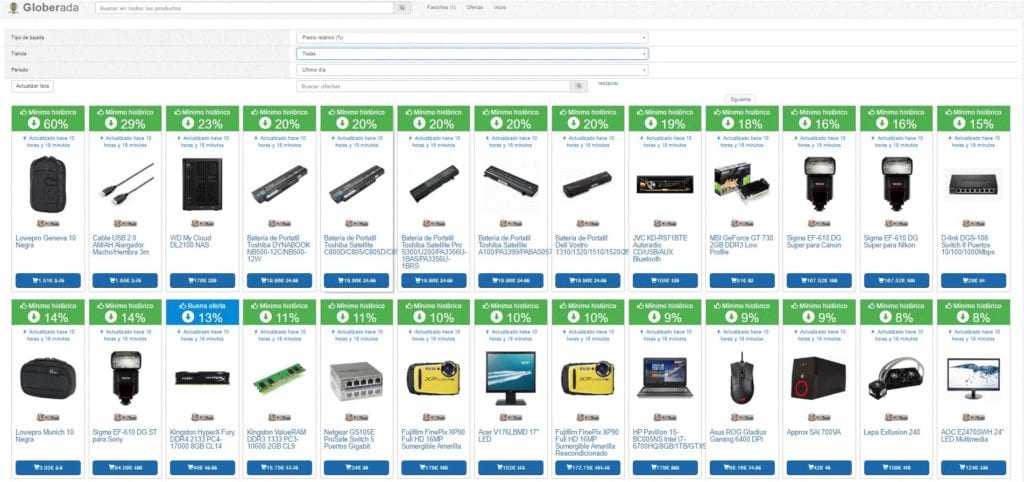Expand the Tienda dropdown showing Todas
This screenshot has height=482, width=1024.
472,54
